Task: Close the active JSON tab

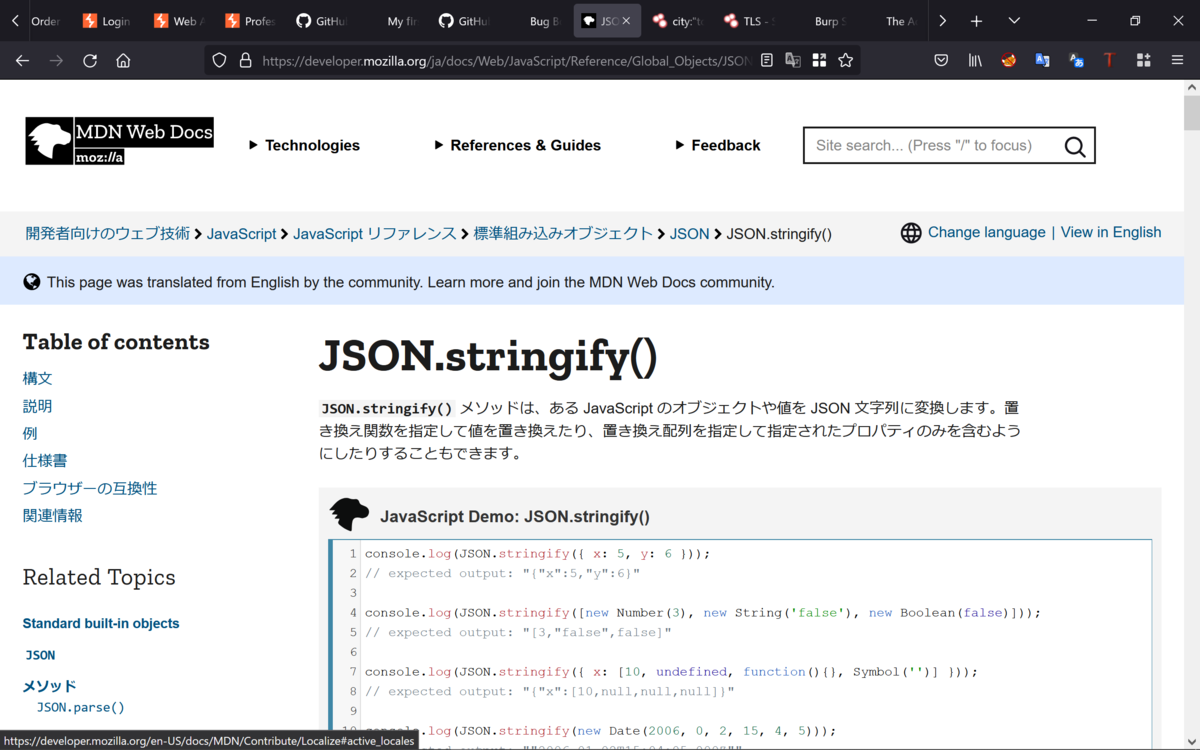Action: point(626,21)
